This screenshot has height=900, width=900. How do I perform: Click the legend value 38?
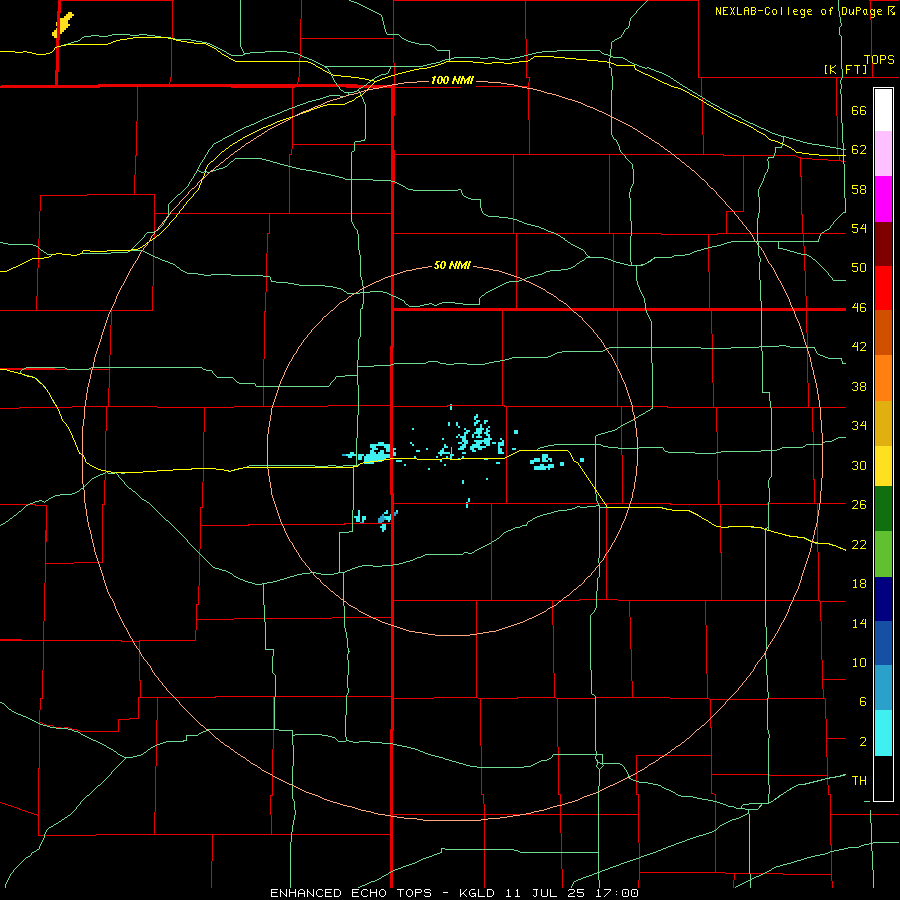point(859,386)
